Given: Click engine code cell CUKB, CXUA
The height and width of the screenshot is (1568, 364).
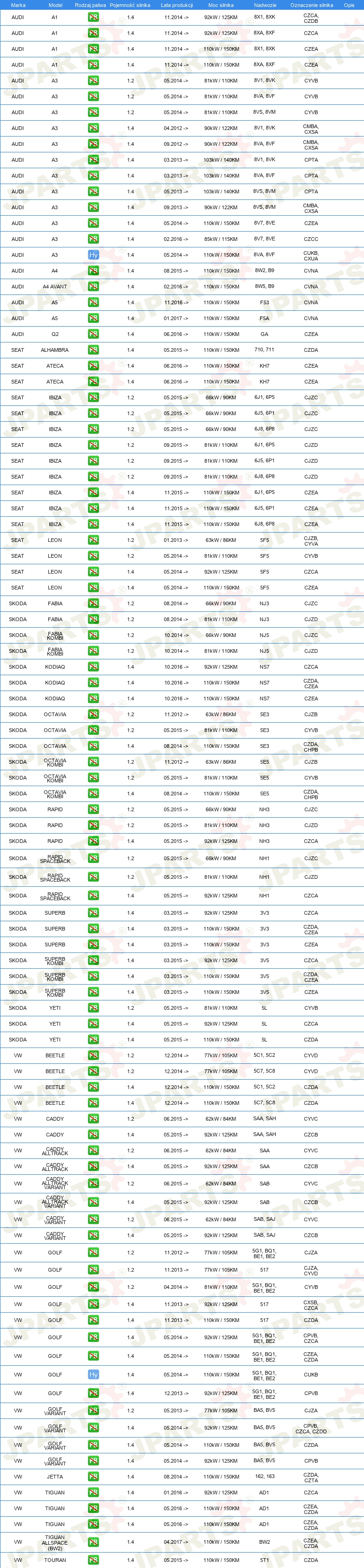Looking at the screenshot, I should (311, 255).
